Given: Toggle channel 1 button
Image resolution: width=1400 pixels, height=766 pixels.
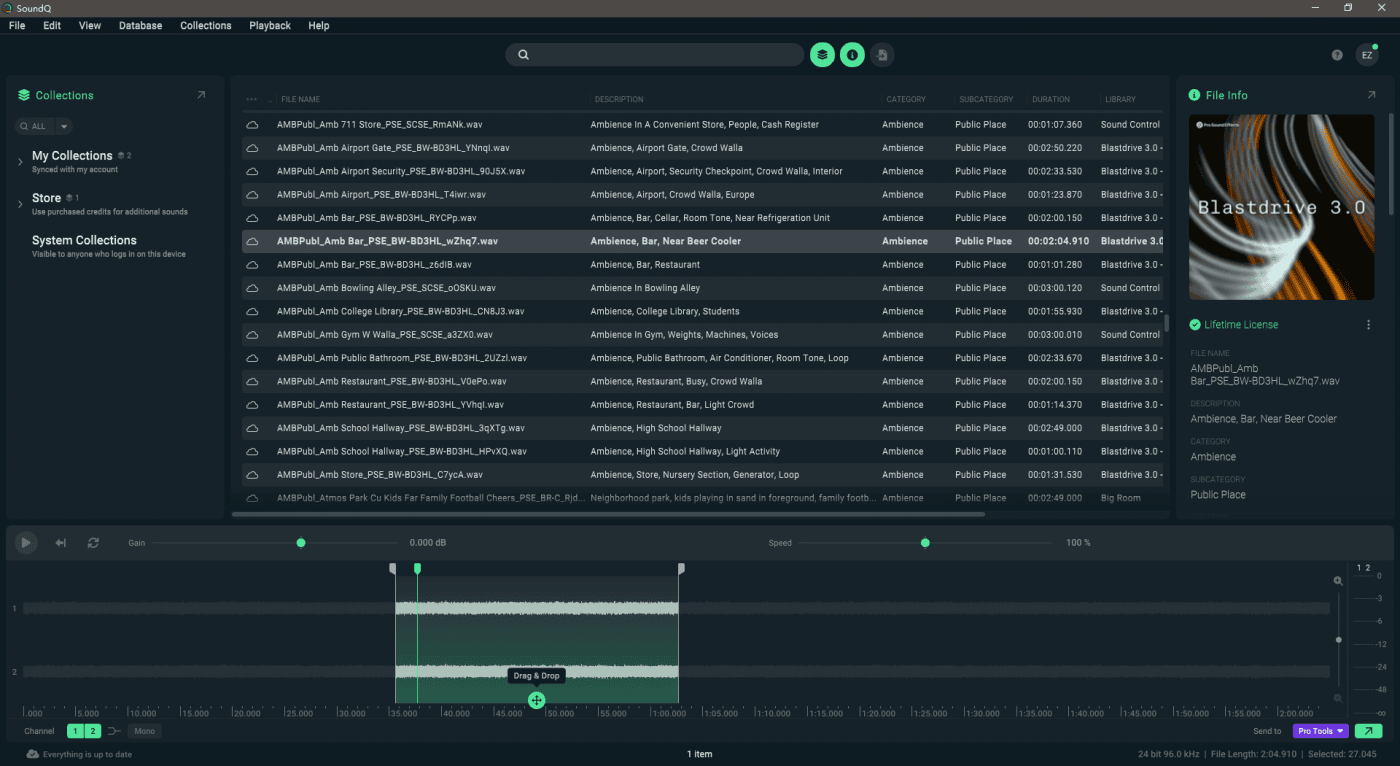Looking at the screenshot, I should (x=76, y=731).
